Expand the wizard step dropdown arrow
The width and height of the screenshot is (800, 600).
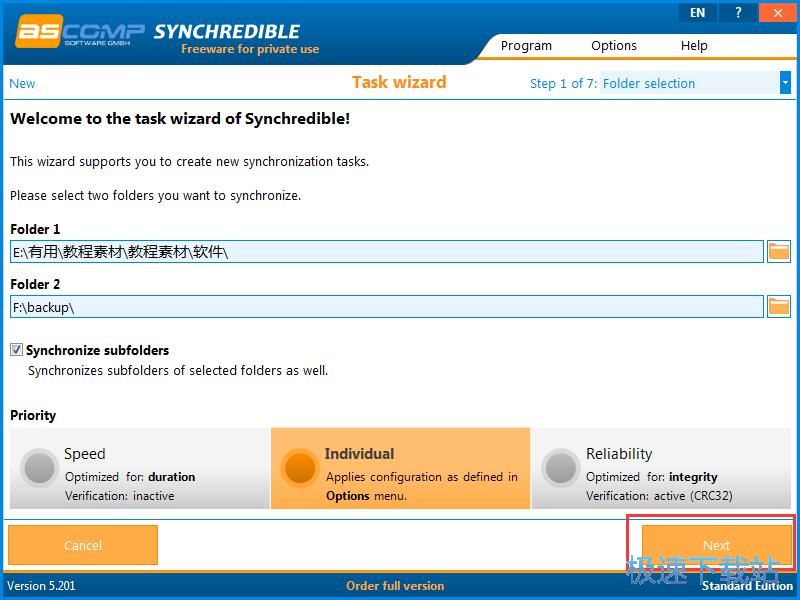[785, 83]
